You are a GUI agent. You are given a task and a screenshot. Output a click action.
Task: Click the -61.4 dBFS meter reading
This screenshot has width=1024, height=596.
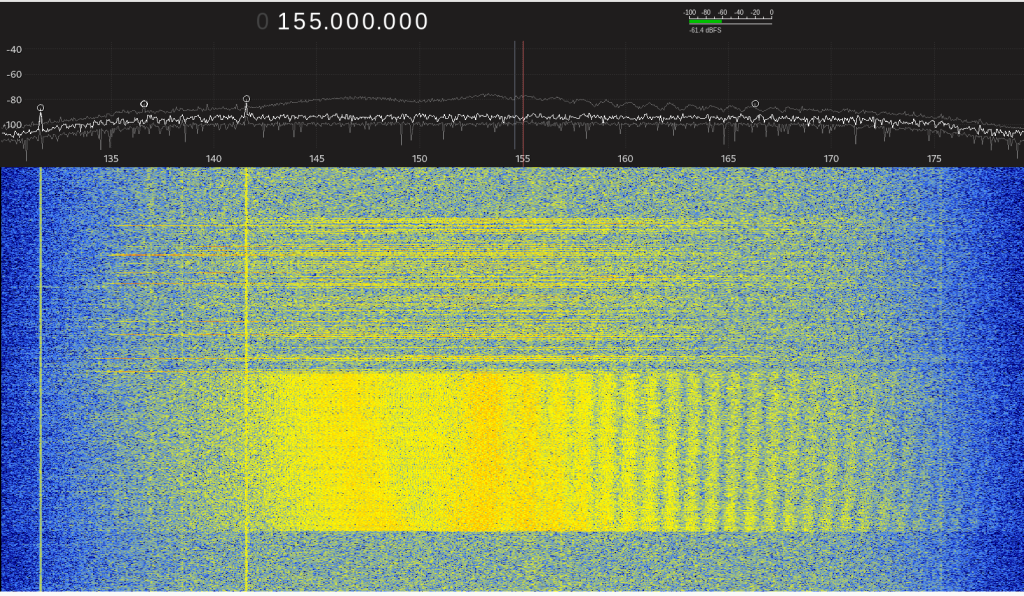(x=705, y=30)
